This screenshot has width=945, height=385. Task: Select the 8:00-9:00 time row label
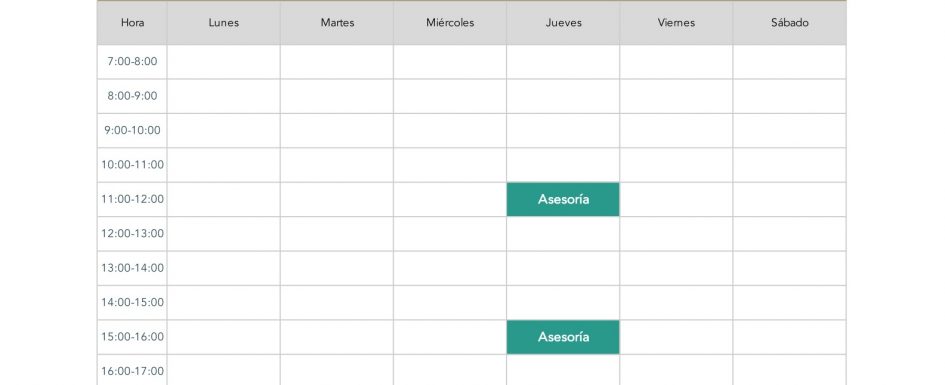coord(132,96)
